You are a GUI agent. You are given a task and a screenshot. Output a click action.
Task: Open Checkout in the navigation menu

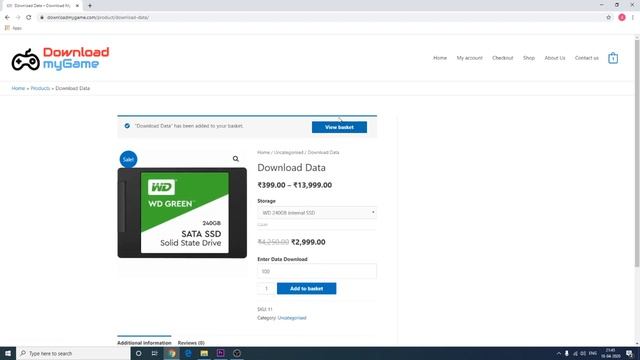502,58
